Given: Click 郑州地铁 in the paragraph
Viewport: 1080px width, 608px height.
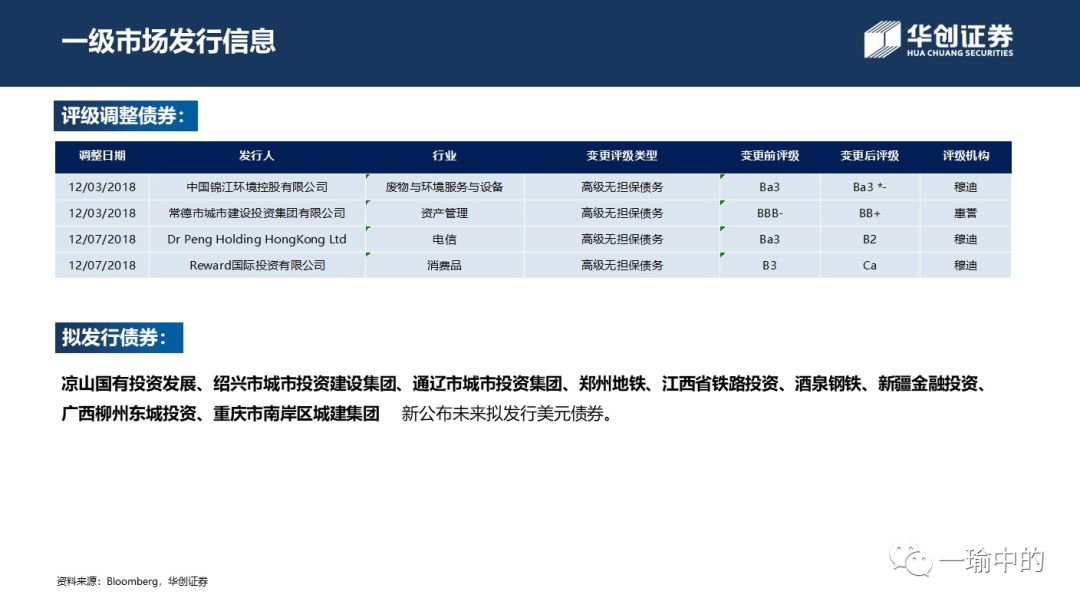Looking at the screenshot, I should [612, 384].
